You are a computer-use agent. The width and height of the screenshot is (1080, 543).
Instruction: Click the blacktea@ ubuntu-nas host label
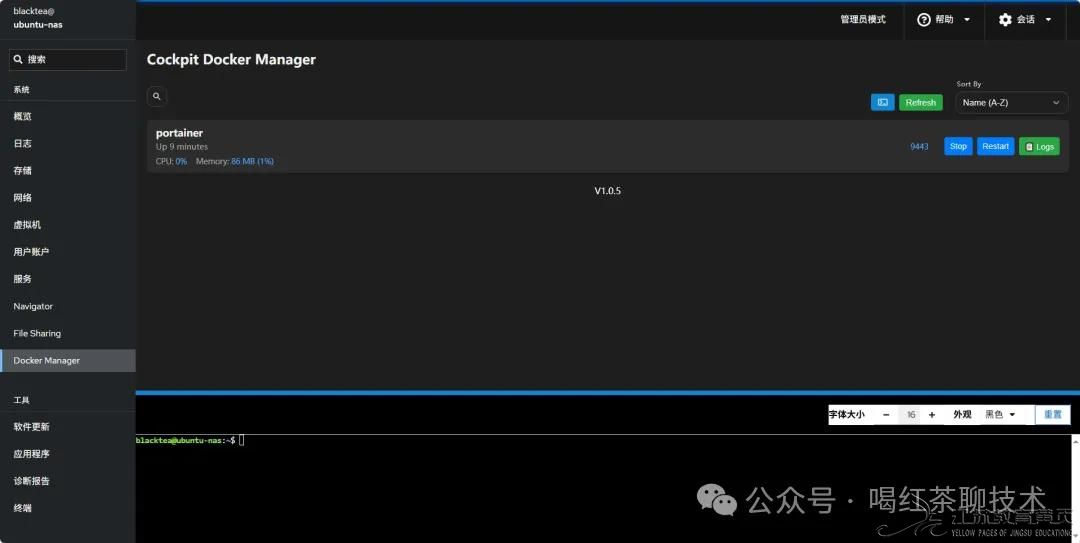tap(38, 18)
